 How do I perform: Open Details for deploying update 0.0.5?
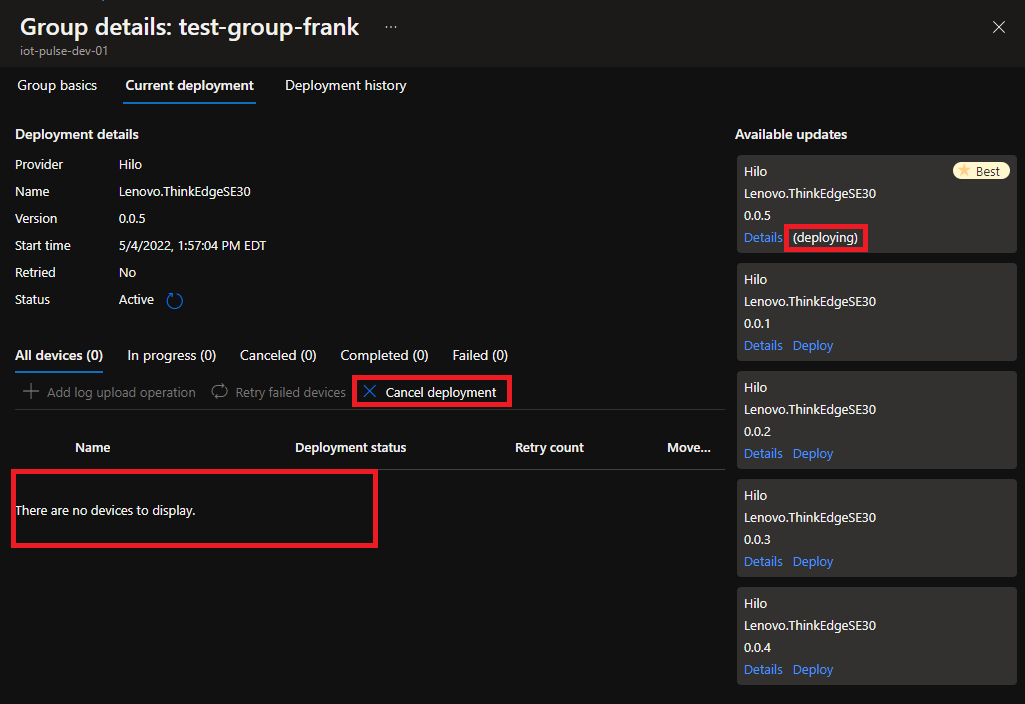pos(763,237)
